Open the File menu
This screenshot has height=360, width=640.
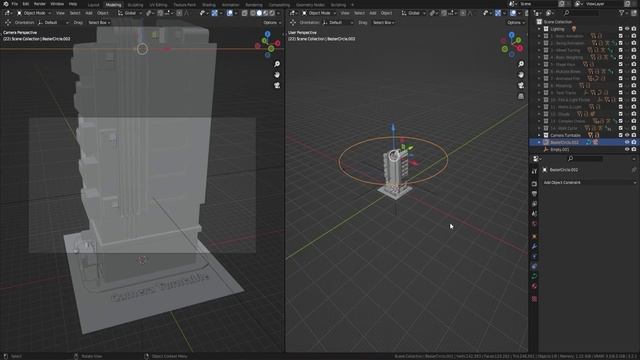pyautogui.click(x=15, y=4)
